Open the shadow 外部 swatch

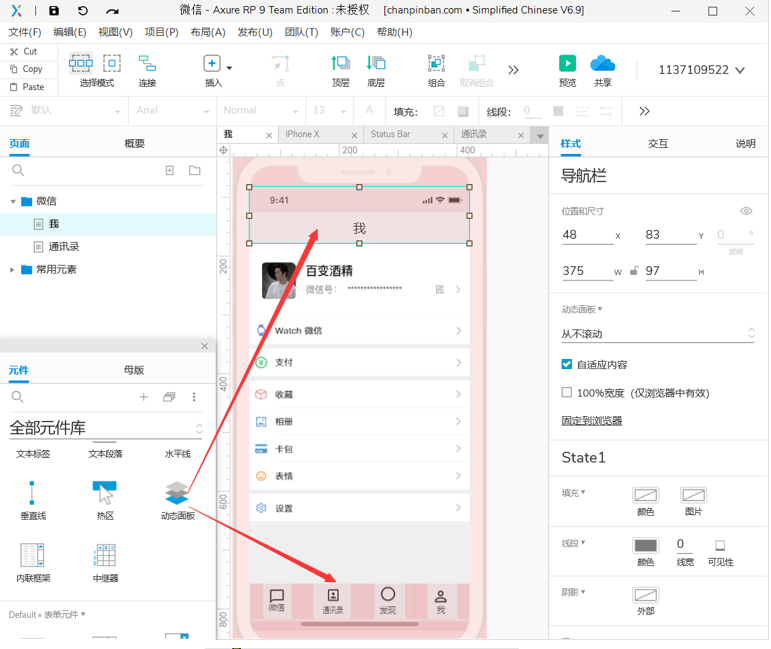click(x=645, y=595)
